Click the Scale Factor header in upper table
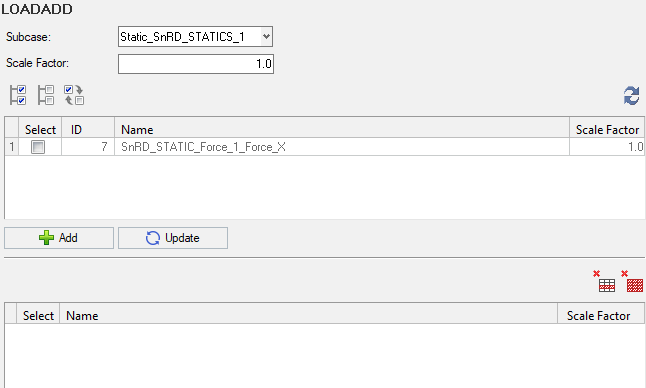Image resolution: width=646 pixels, height=388 pixels. (x=607, y=130)
